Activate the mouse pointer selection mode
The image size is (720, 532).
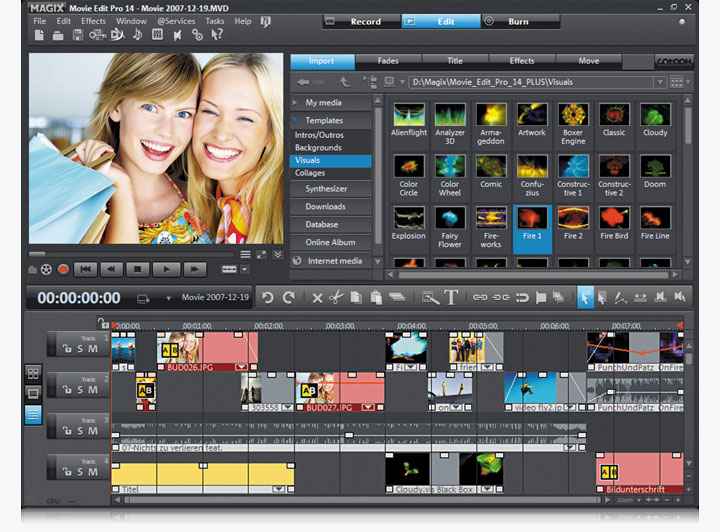pos(586,297)
